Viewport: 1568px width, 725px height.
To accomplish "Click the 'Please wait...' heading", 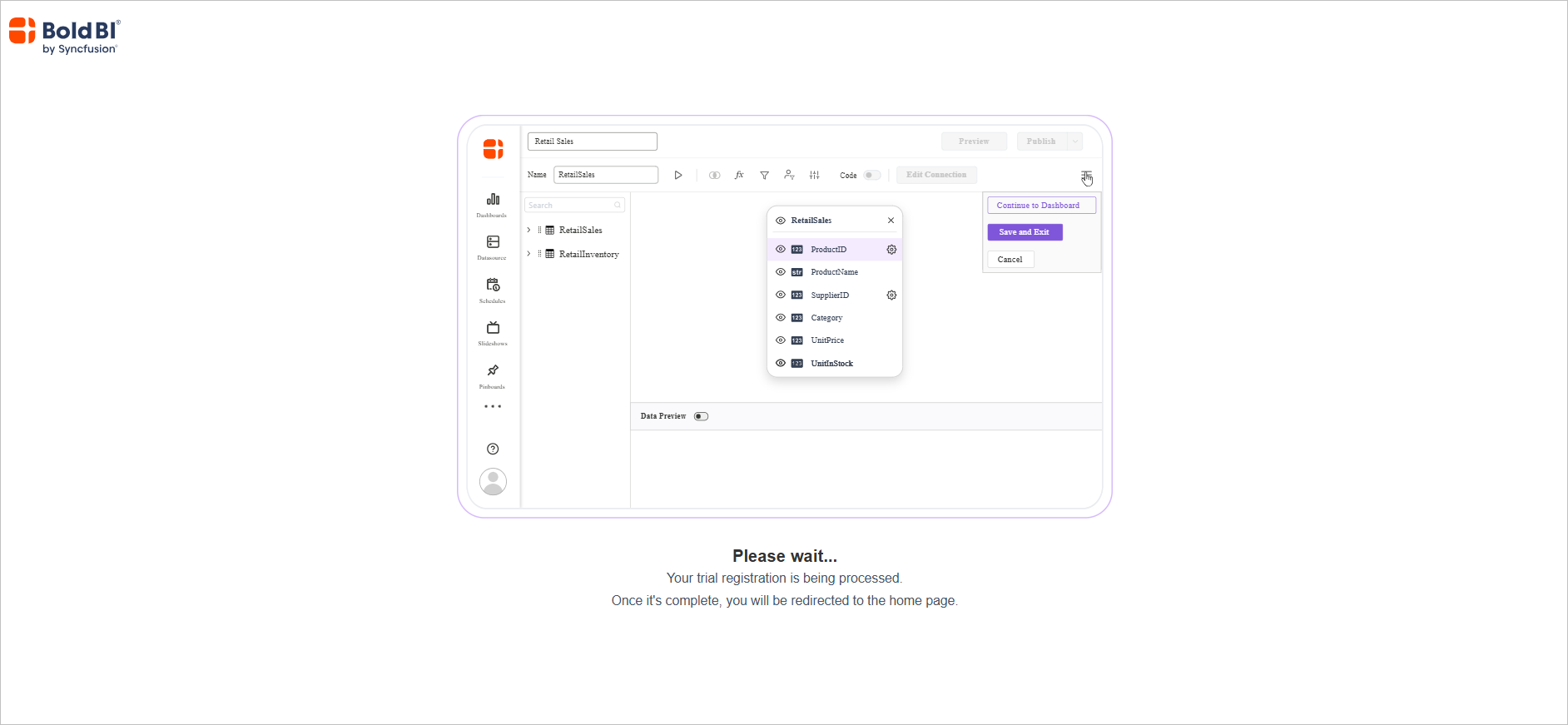I will [x=785, y=556].
